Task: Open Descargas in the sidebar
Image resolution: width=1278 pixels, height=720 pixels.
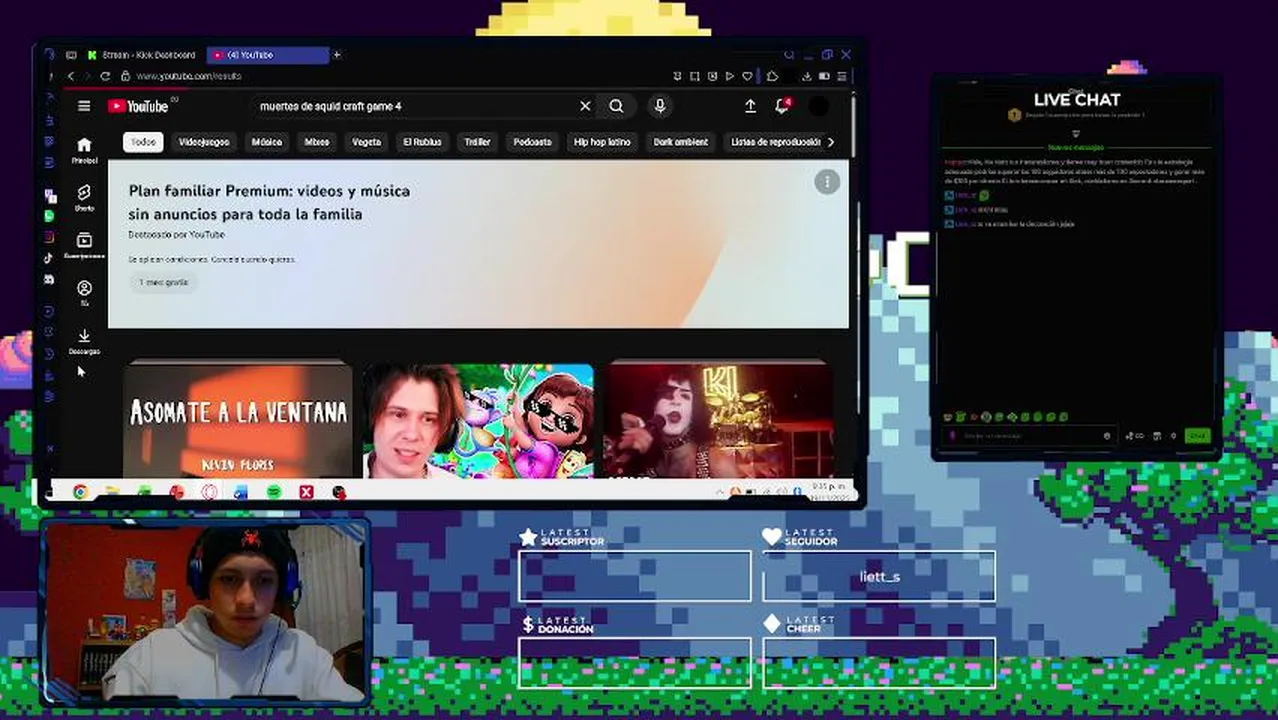Action: (84, 341)
